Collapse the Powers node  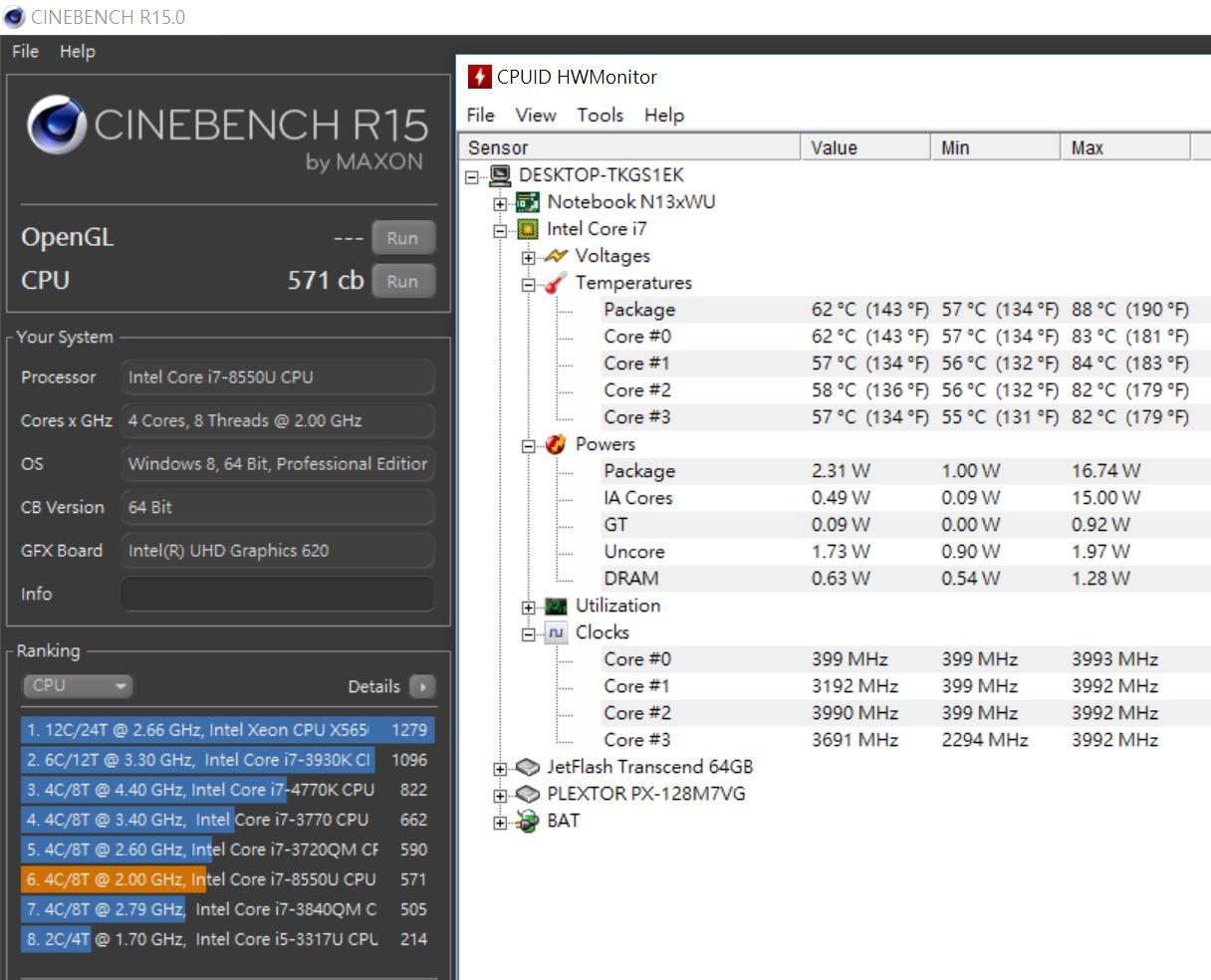click(x=528, y=446)
